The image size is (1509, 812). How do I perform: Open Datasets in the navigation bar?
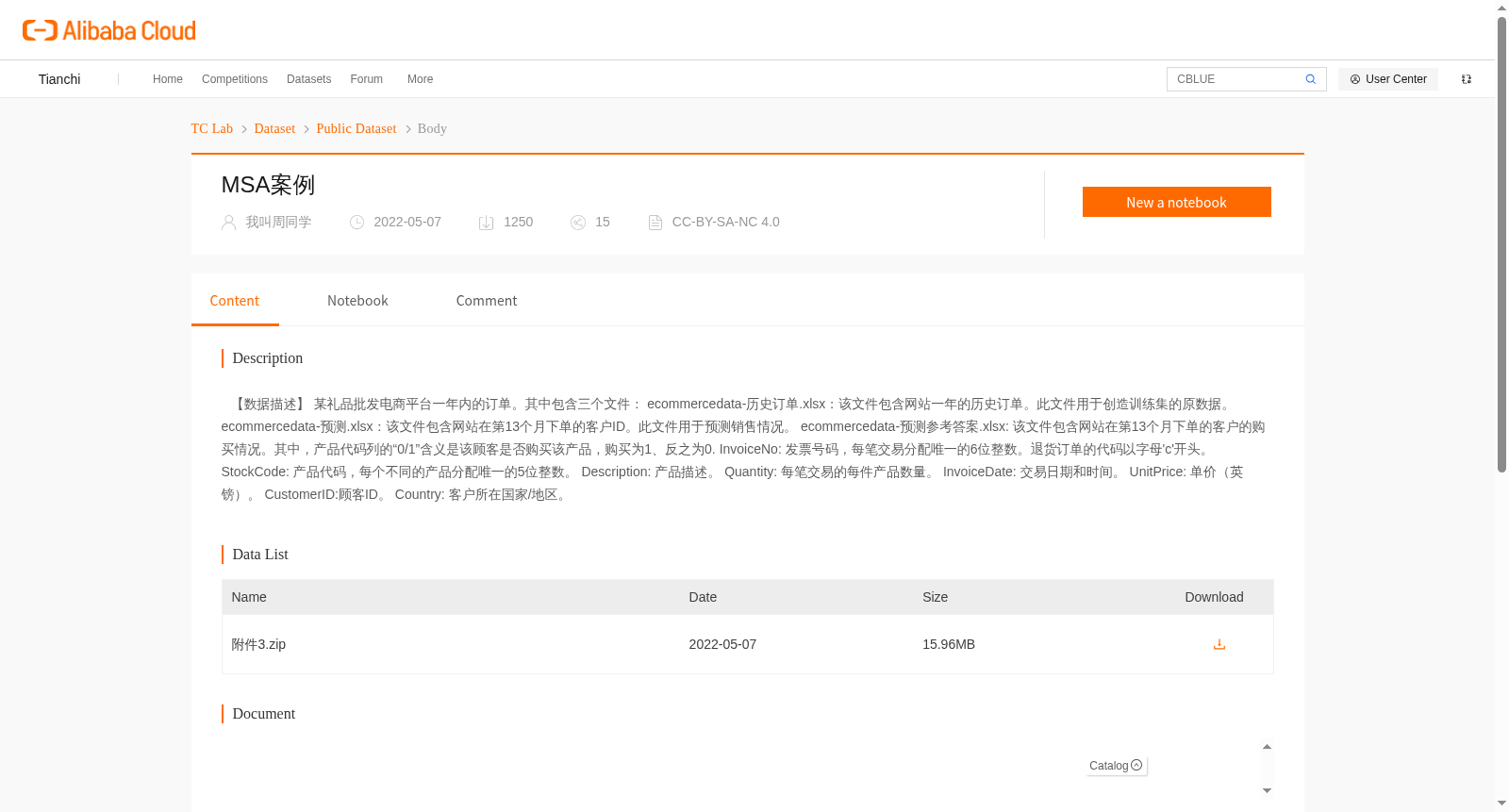point(308,79)
